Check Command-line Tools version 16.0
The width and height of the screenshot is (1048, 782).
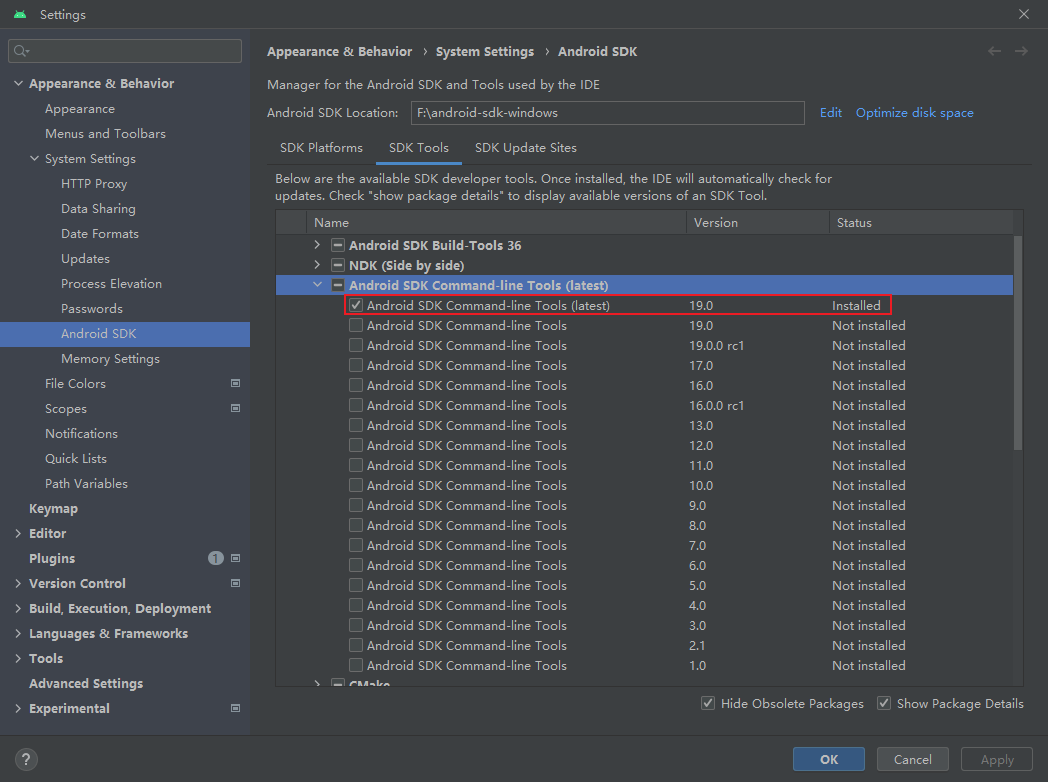point(356,386)
